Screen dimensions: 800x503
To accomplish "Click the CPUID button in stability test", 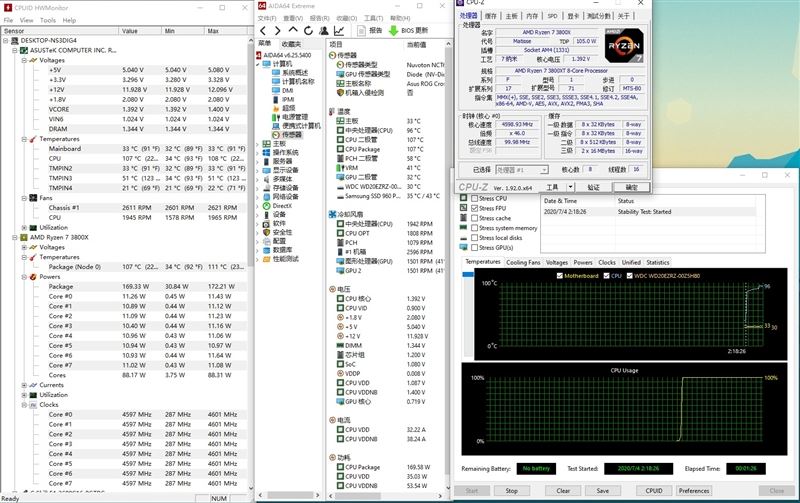I will [x=654, y=491].
